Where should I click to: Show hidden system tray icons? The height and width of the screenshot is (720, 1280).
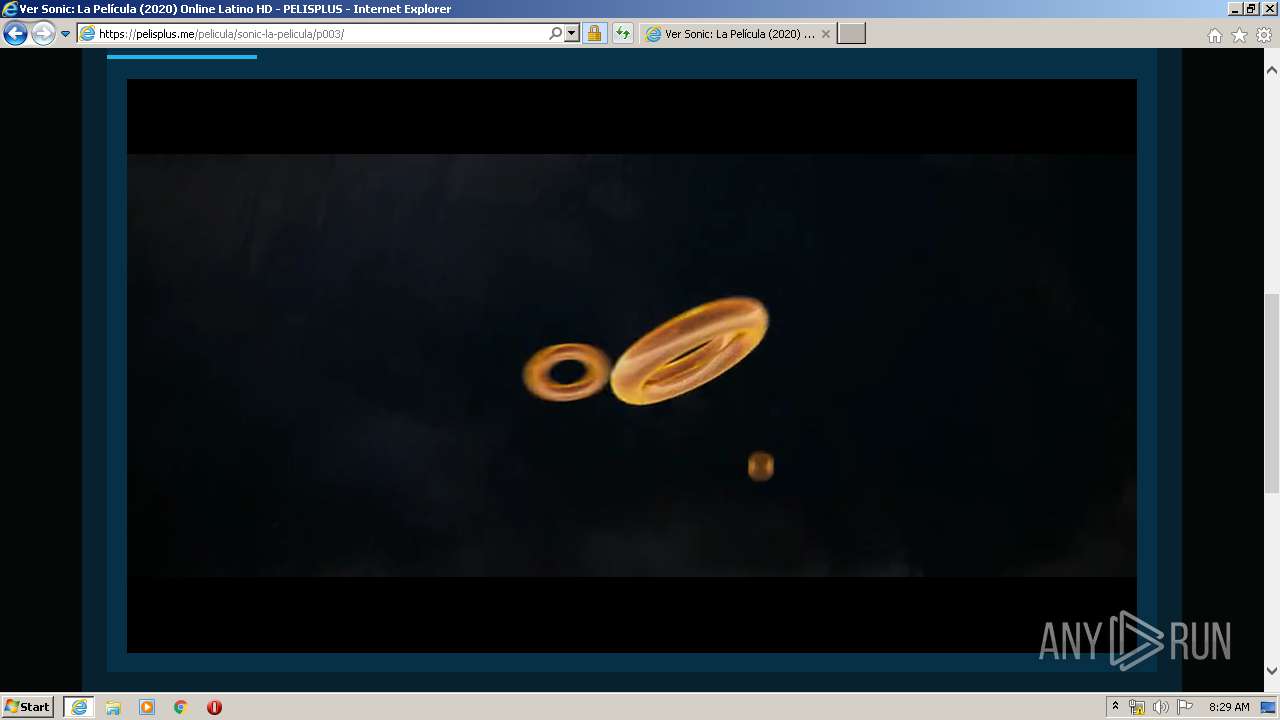pyautogui.click(x=1115, y=707)
